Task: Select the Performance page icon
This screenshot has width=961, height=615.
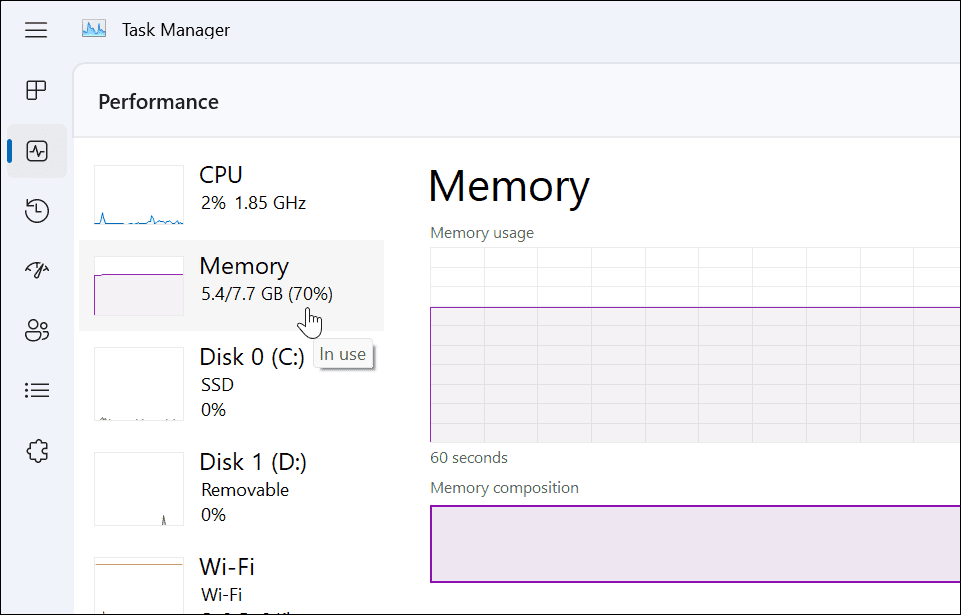Action: click(x=37, y=151)
